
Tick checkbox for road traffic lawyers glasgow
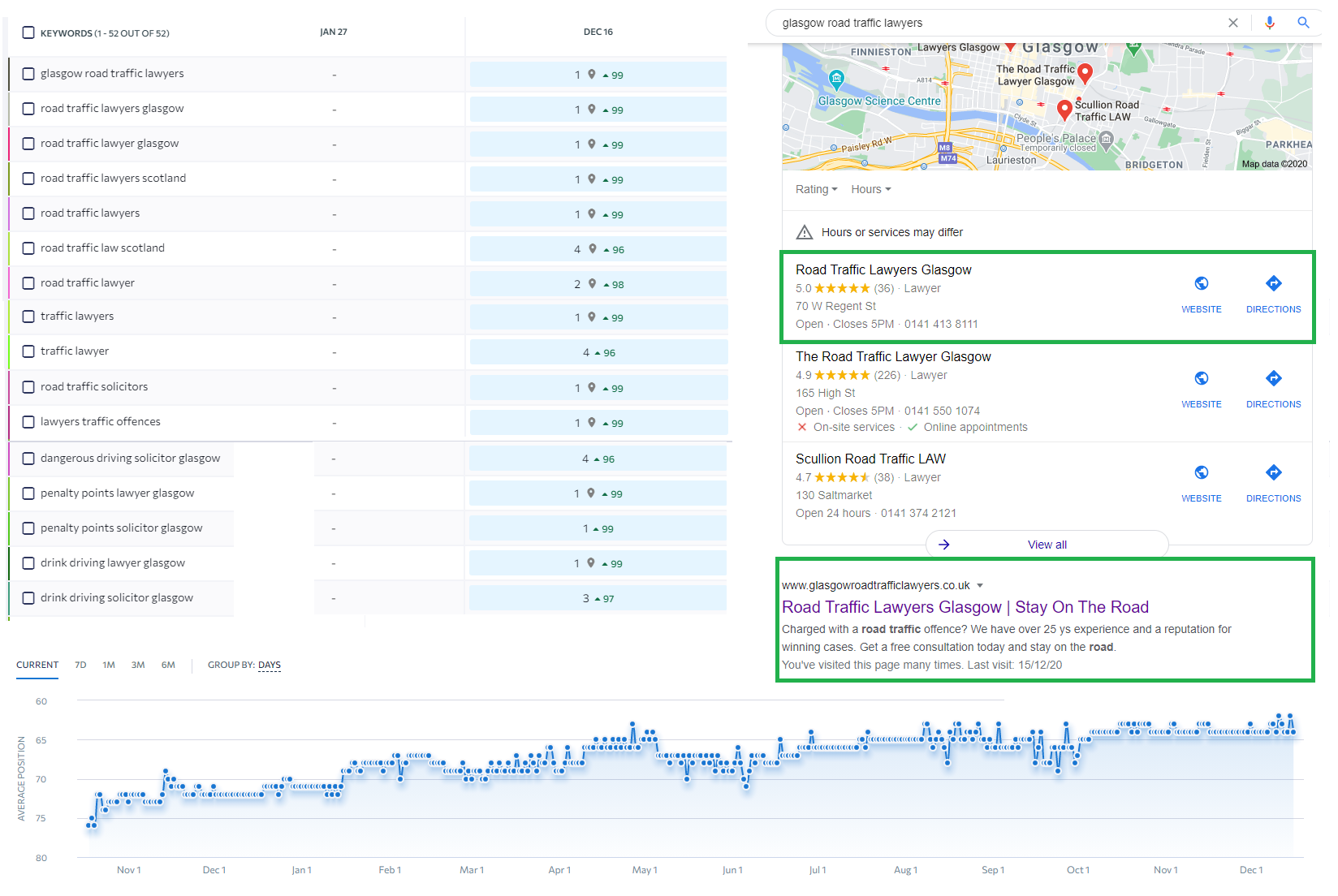pos(28,109)
